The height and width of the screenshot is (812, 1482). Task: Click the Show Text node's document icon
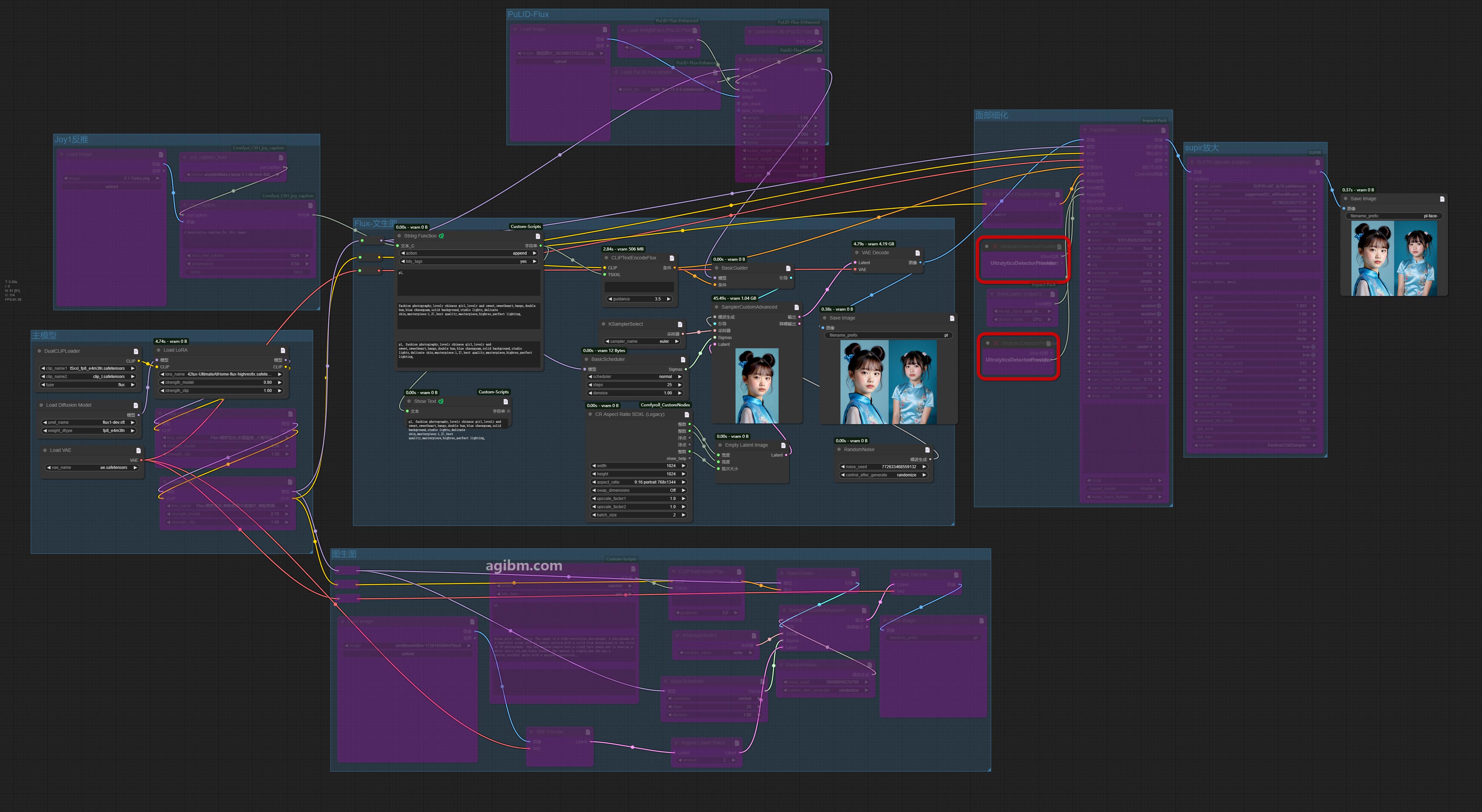(506, 402)
